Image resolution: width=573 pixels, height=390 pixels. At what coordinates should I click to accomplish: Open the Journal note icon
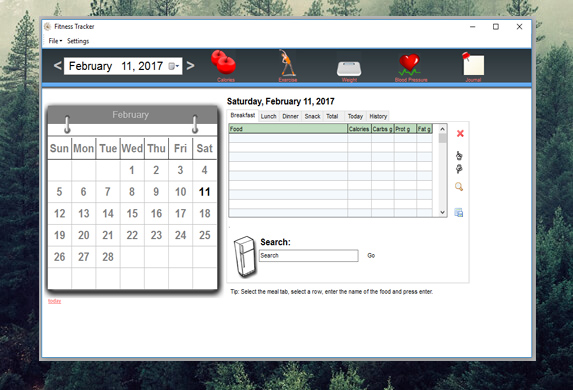pos(473,64)
